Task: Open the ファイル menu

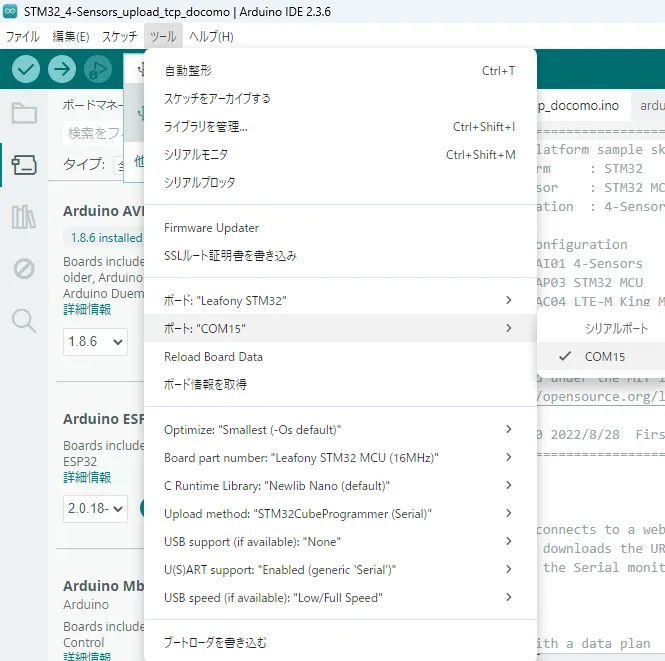Action: coord(23,37)
